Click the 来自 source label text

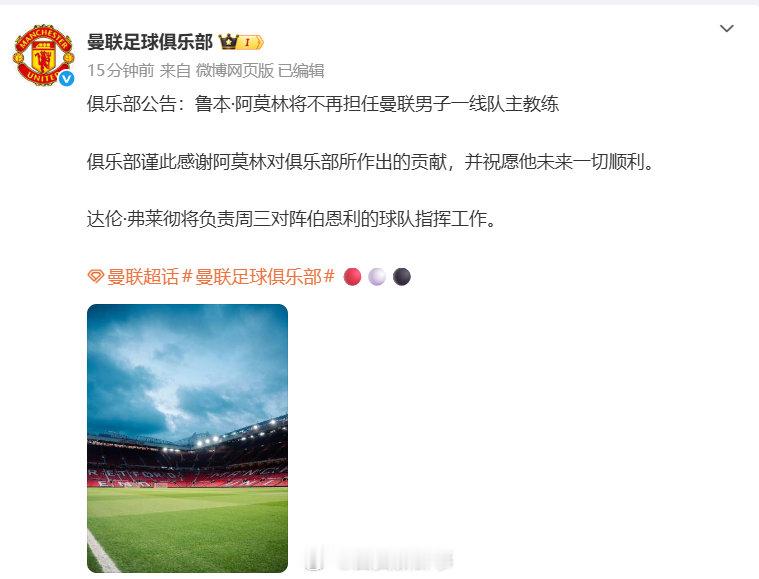175,71
